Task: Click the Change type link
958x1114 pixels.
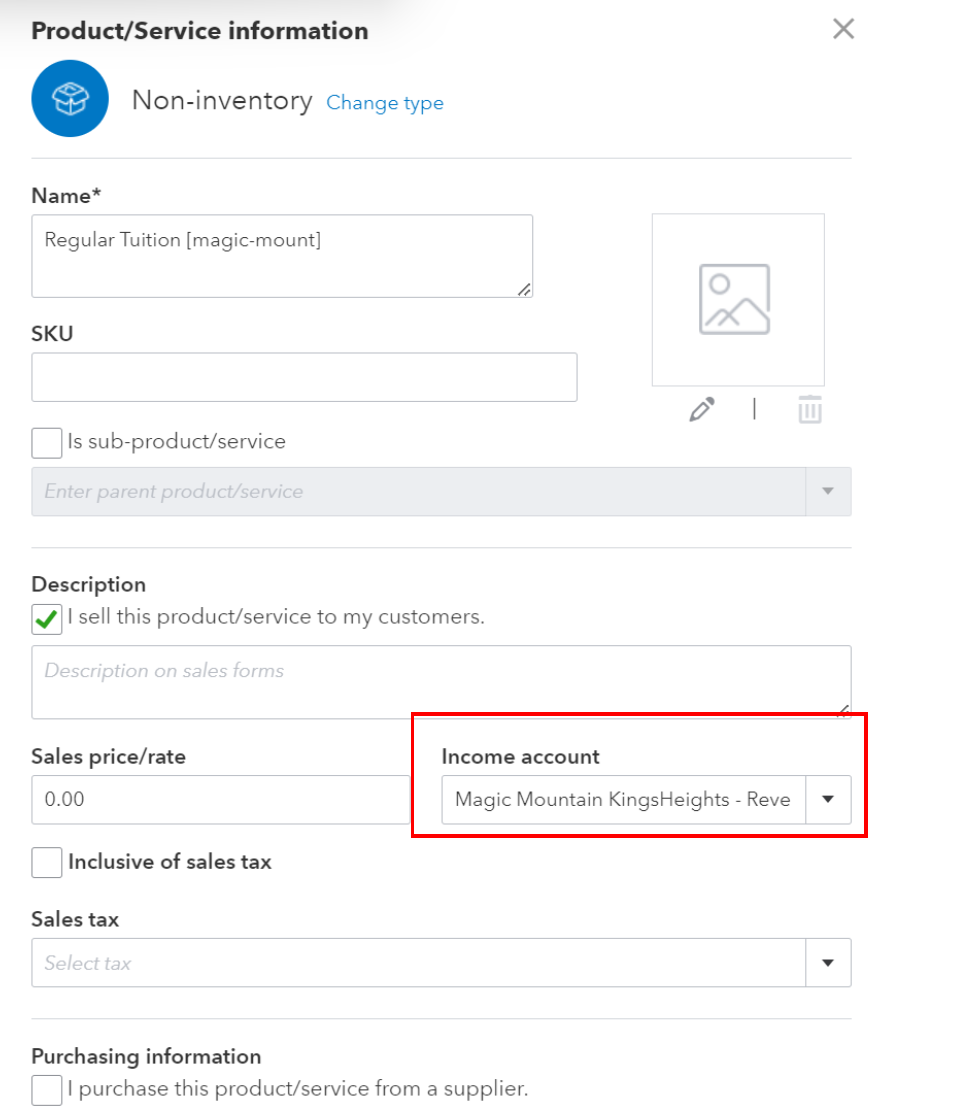Action: coord(384,103)
